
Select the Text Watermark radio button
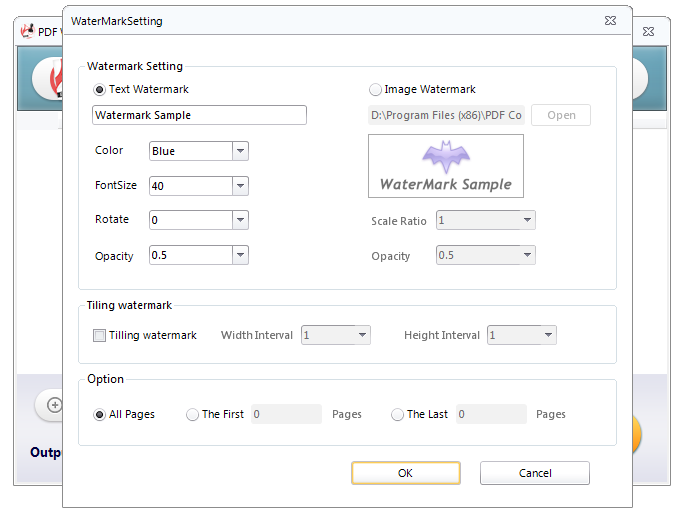99,89
